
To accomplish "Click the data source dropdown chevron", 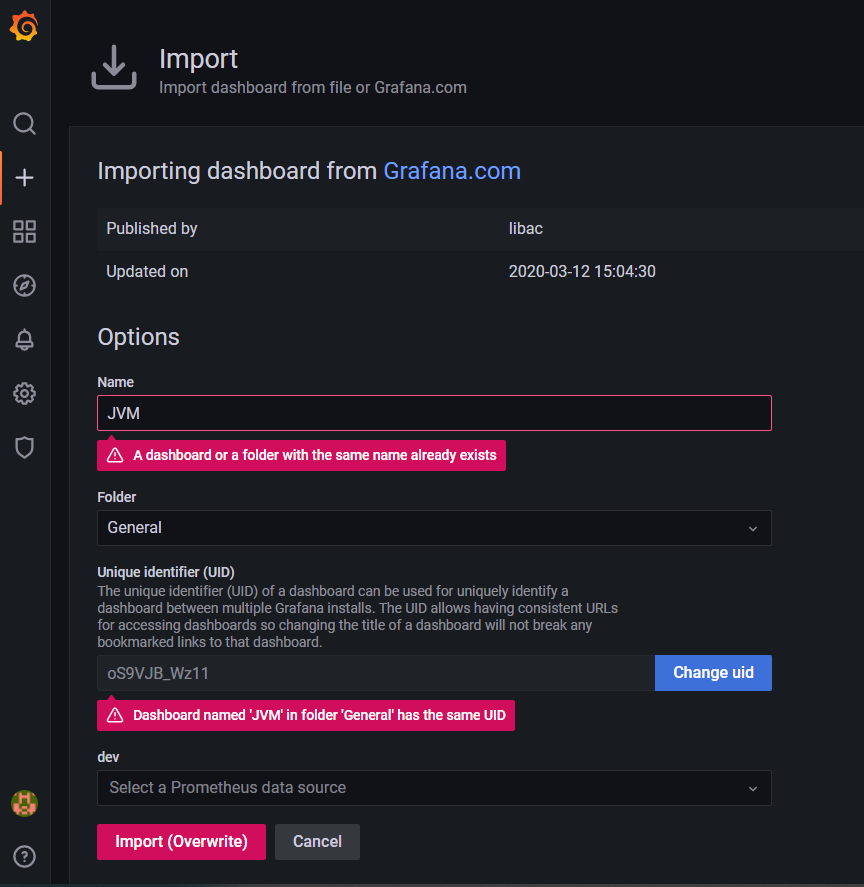I will click(x=753, y=789).
